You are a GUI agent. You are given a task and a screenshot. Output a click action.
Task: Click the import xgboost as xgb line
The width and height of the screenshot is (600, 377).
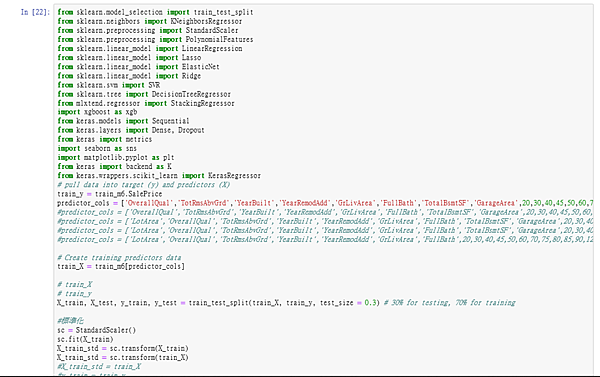[97, 112]
